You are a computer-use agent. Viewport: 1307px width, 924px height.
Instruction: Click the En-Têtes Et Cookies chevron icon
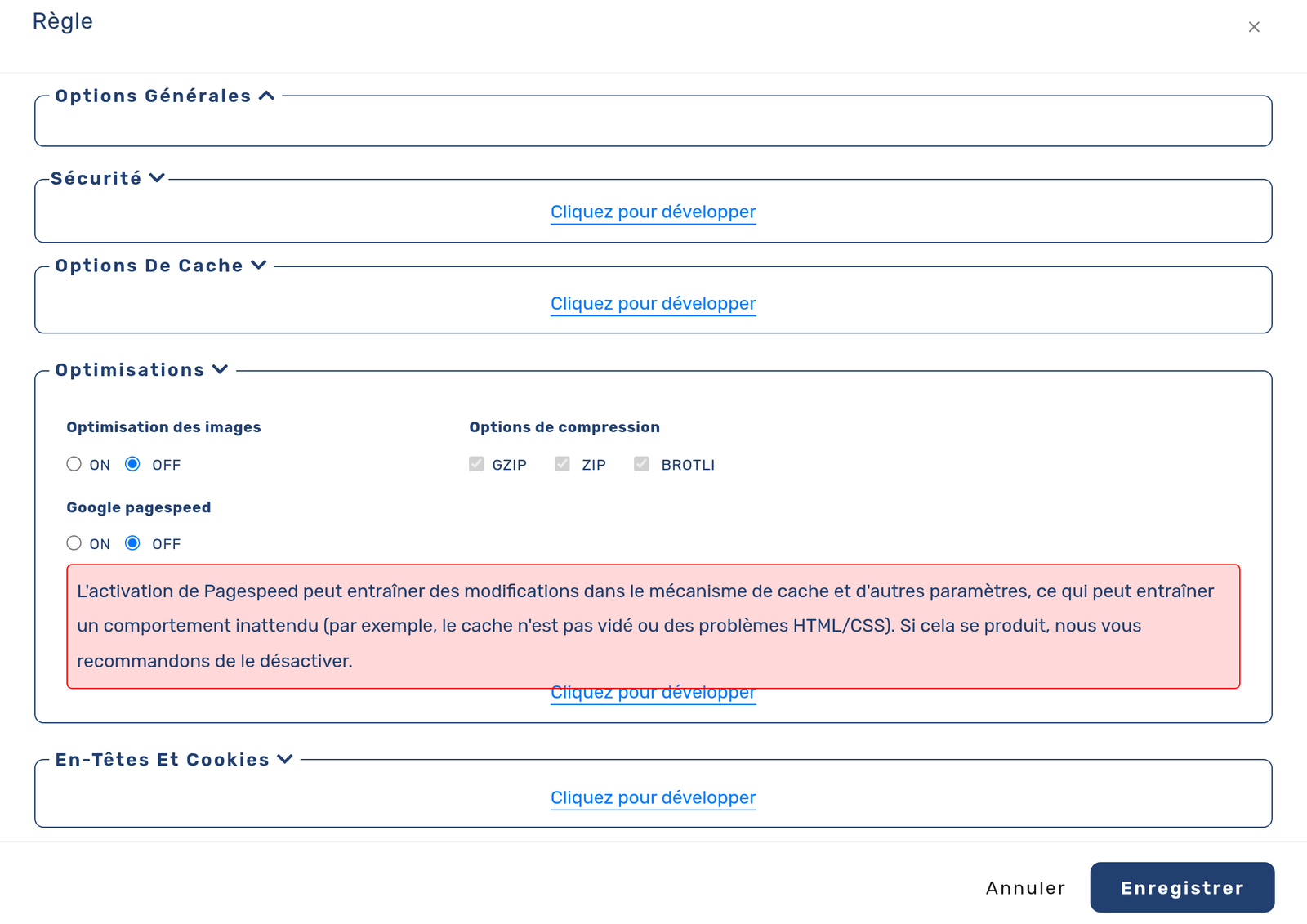285,759
